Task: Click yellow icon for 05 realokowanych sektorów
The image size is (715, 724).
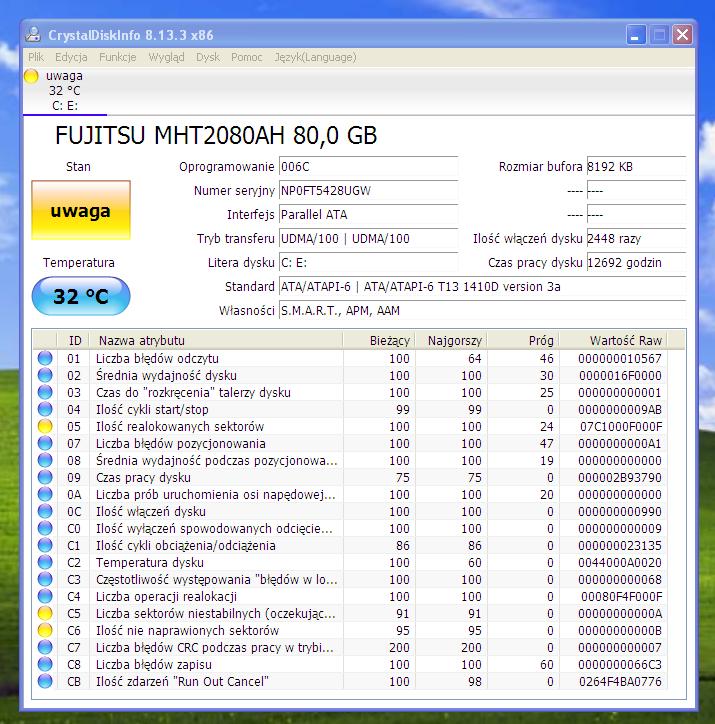Action: (x=45, y=426)
